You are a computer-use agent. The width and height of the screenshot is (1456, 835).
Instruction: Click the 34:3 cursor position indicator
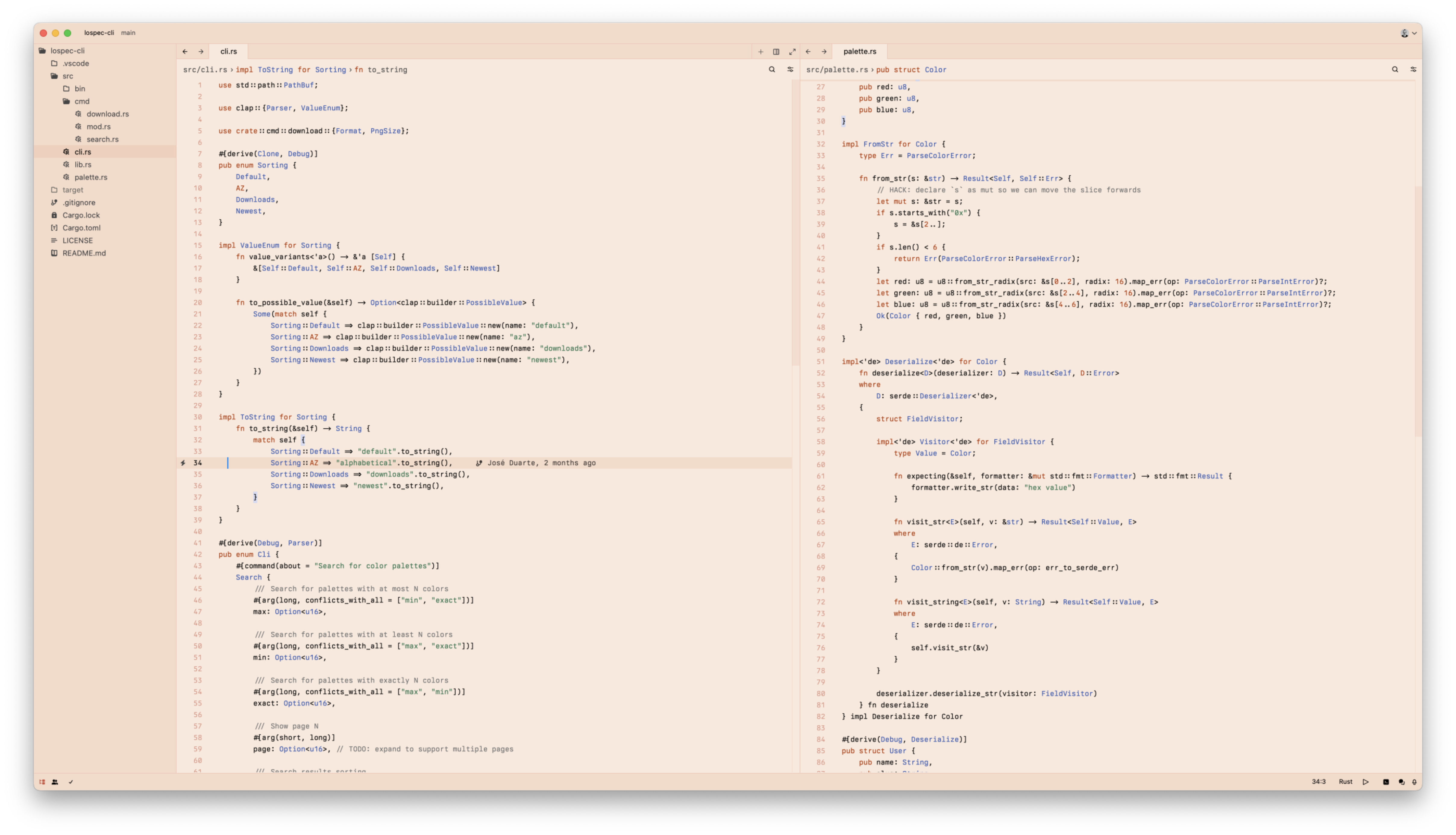click(x=1318, y=782)
